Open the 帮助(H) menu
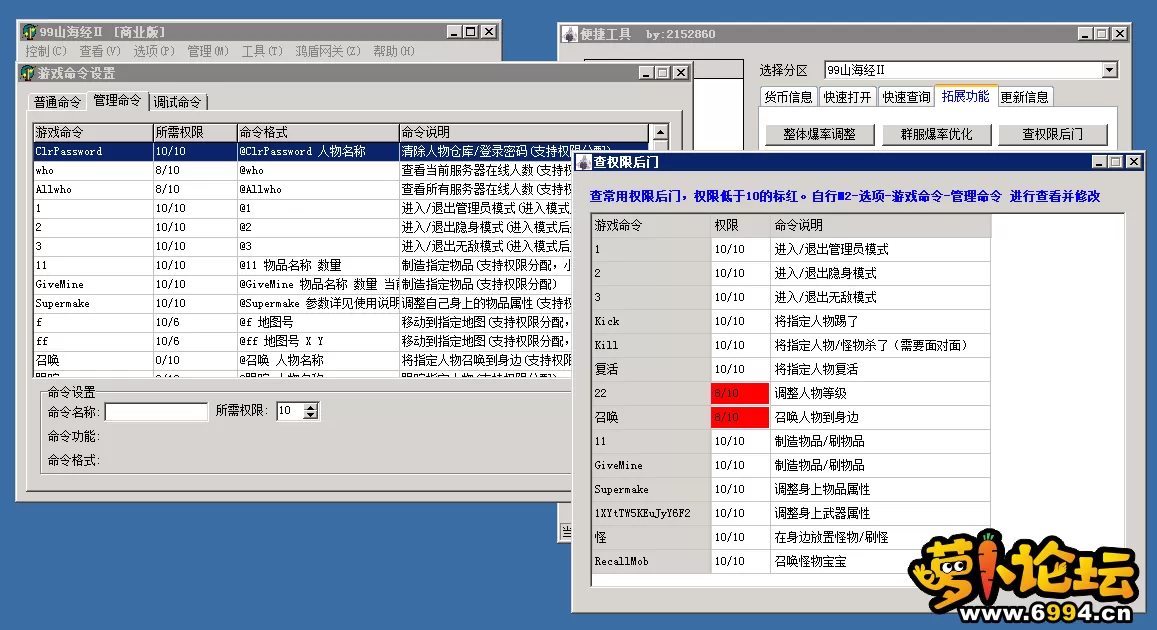Viewport: 1157px width, 630px height. (393, 51)
